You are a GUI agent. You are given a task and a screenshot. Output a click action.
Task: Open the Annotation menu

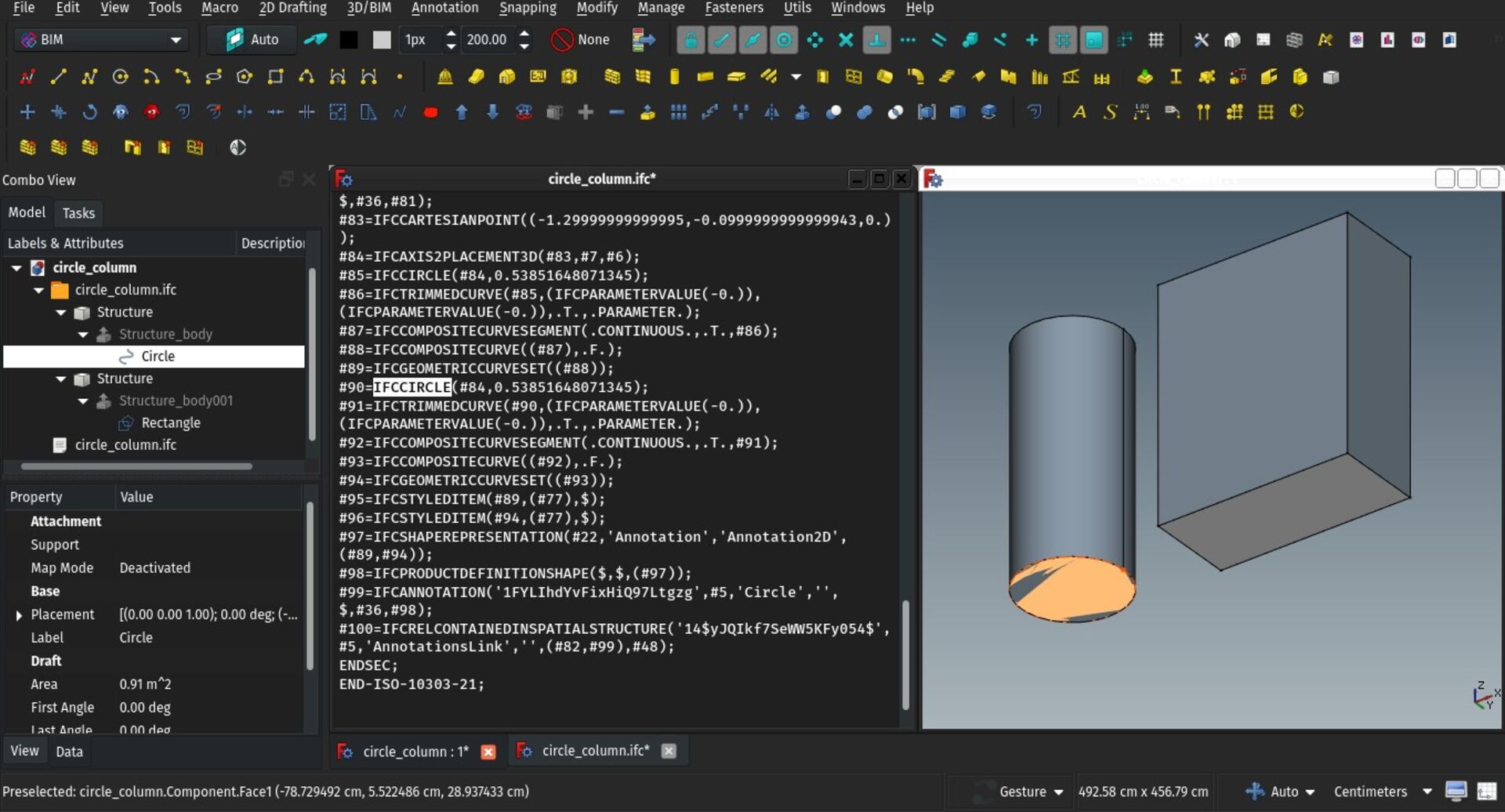coord(444,8)
